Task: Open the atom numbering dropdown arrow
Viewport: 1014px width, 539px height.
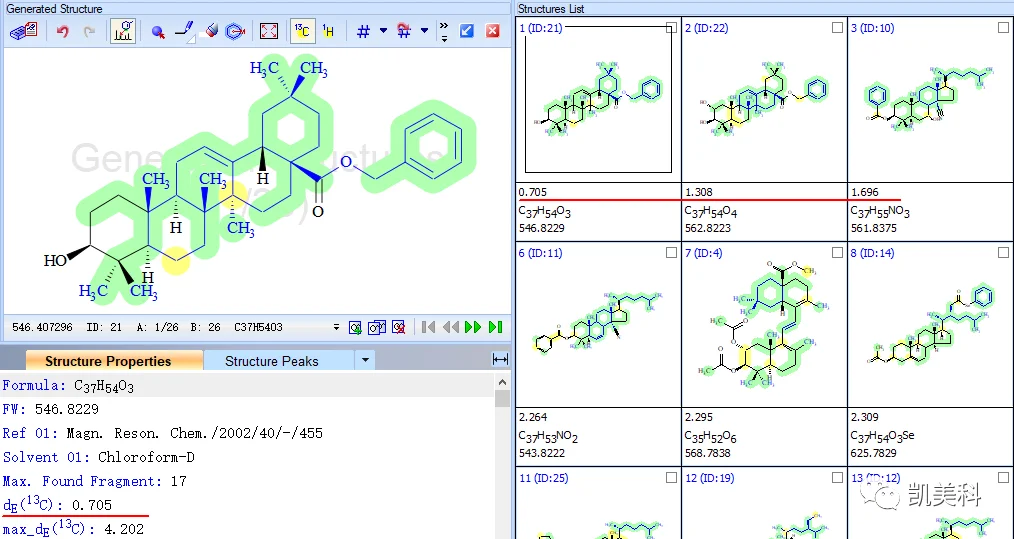Action: point(383,30)
